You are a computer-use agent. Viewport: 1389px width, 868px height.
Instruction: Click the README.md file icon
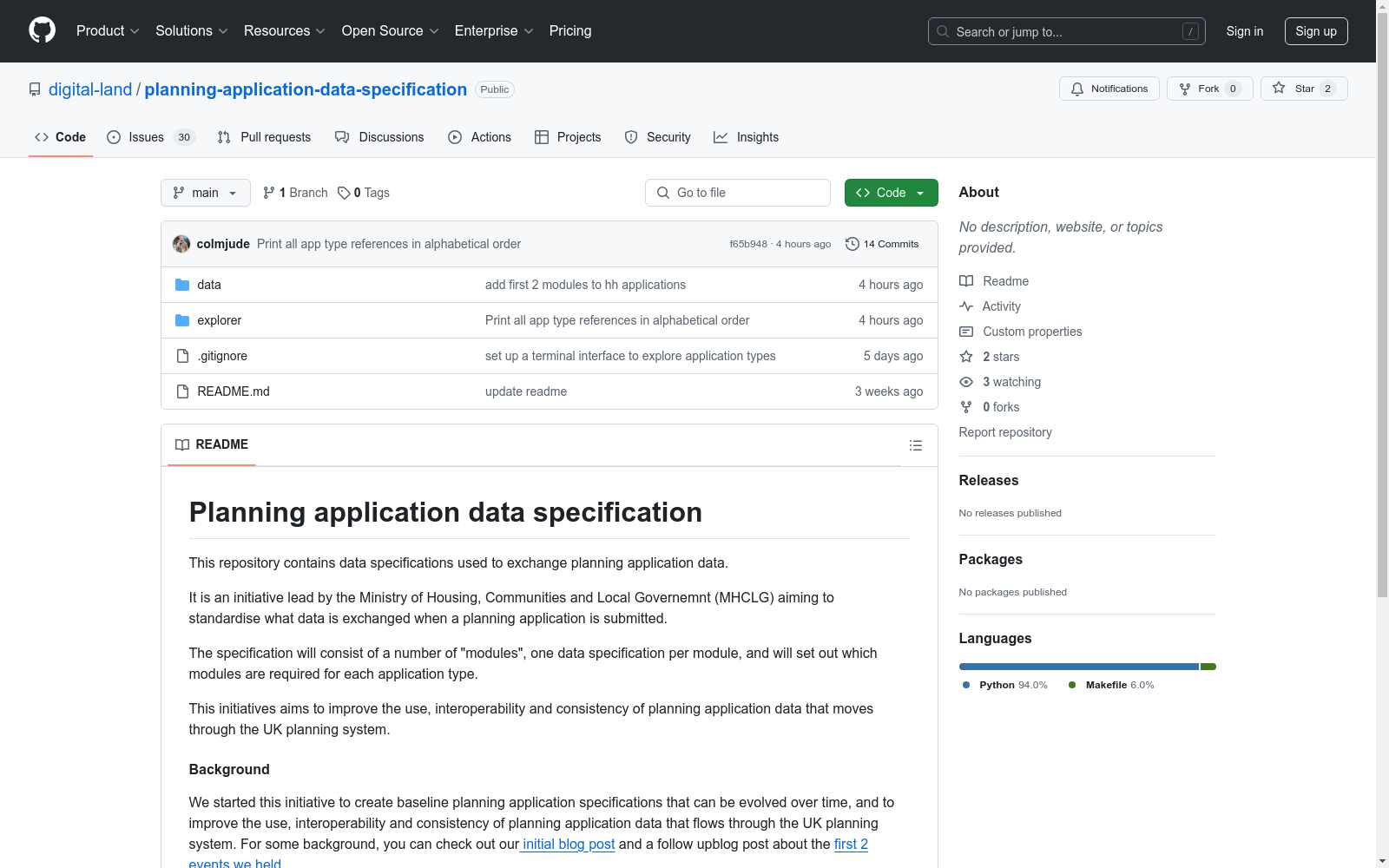click(x=182, y=391)
